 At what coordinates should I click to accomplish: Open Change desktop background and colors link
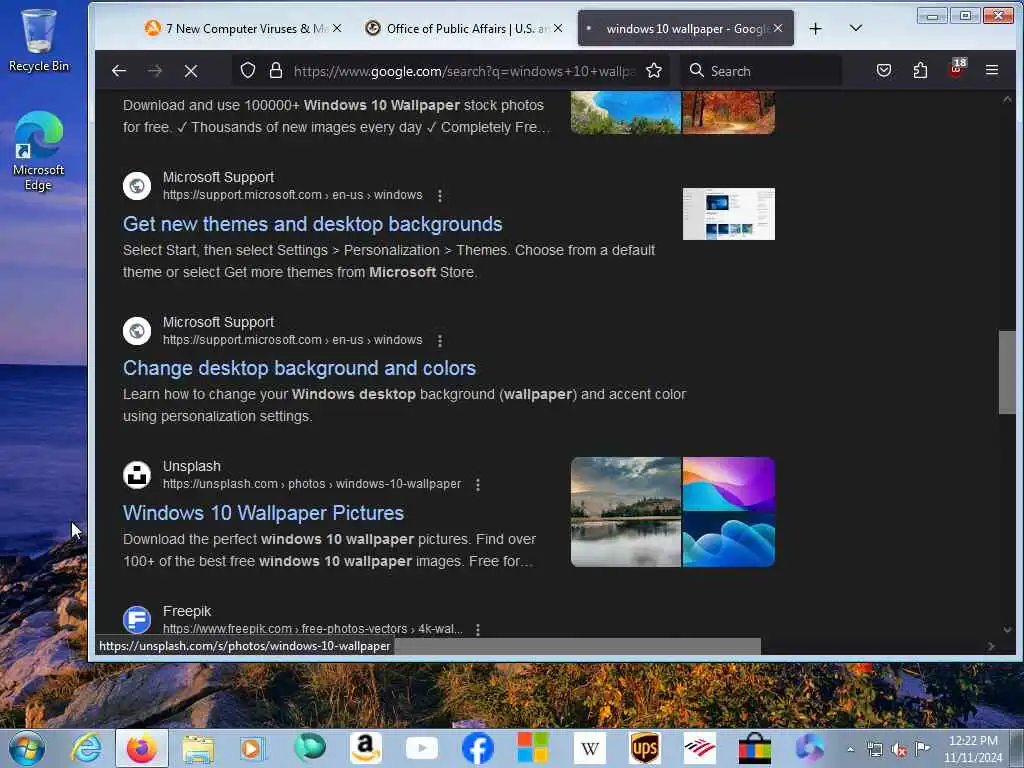pos(299,368)
